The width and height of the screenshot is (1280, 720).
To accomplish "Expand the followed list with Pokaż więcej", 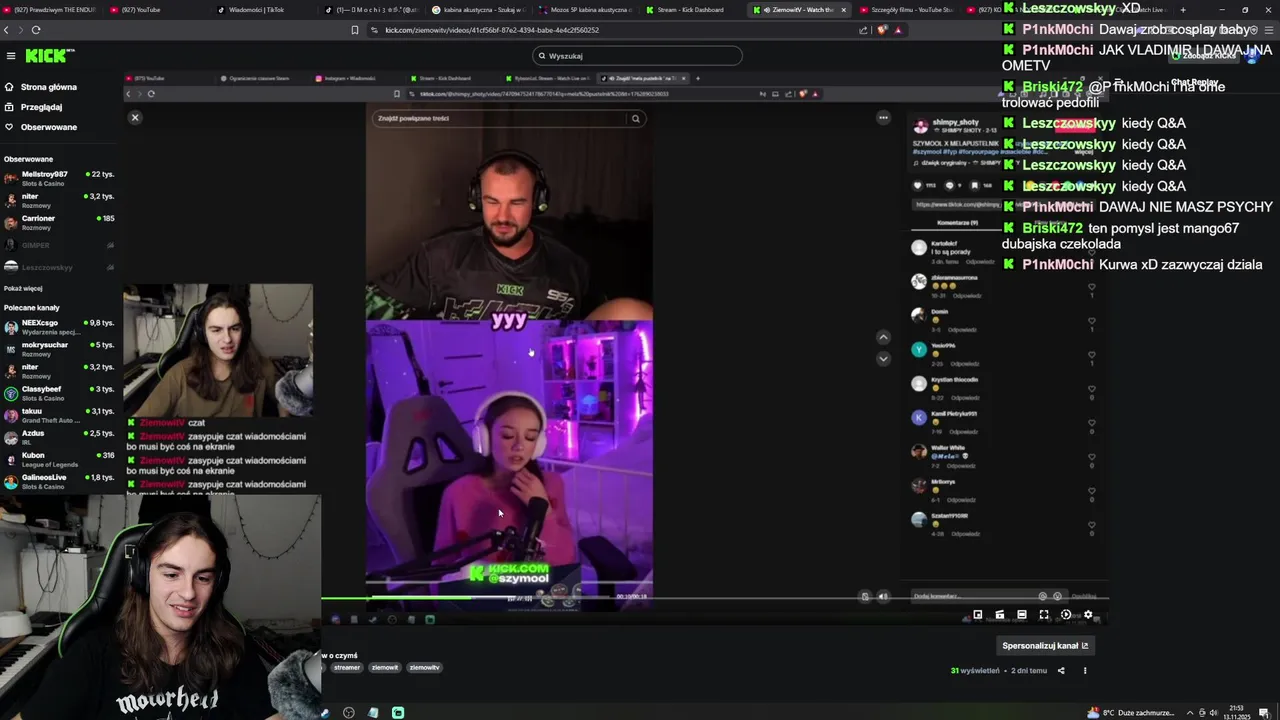I will point(23,288).
